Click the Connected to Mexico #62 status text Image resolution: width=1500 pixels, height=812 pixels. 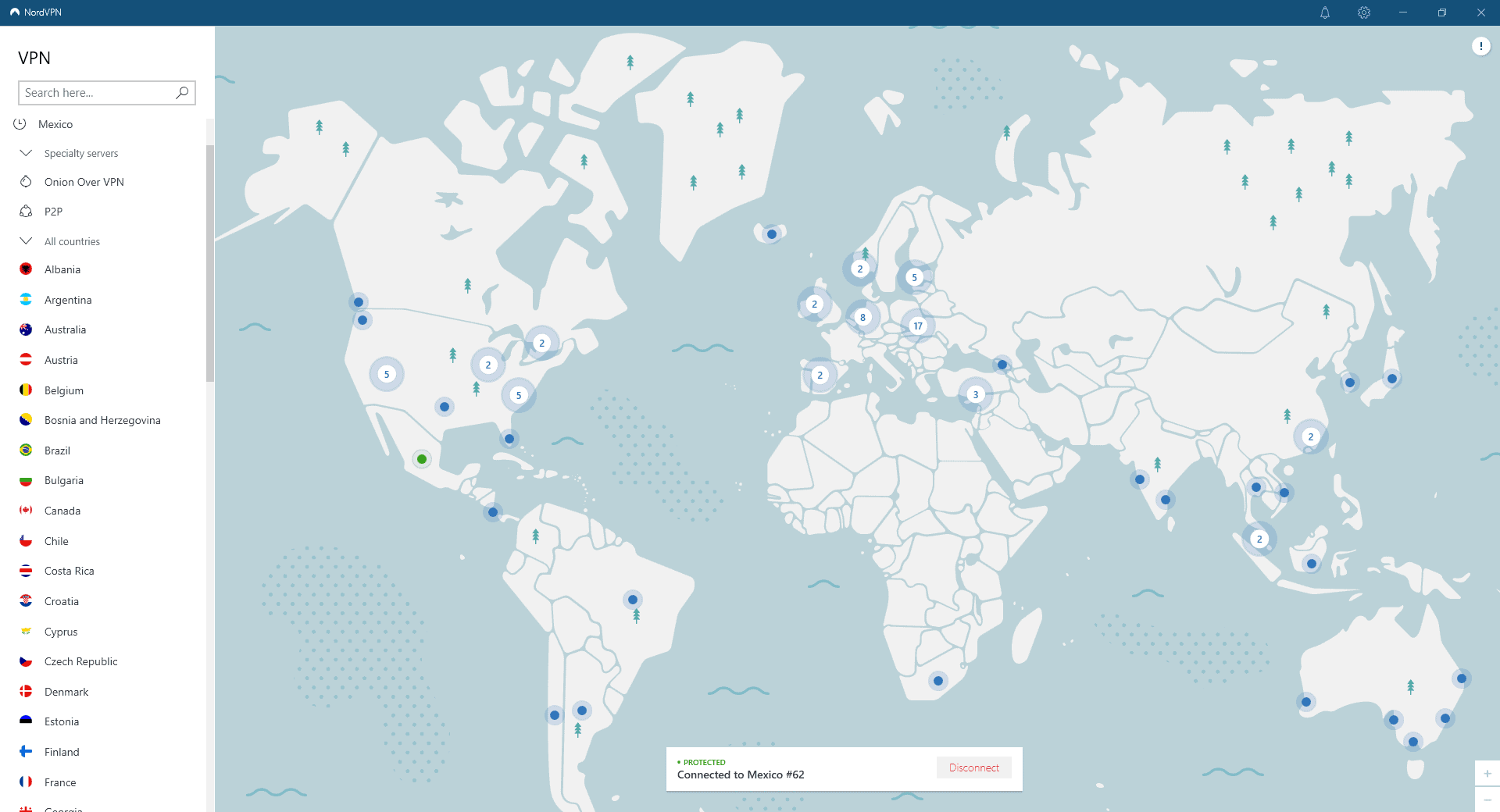[x=741, y=775]
